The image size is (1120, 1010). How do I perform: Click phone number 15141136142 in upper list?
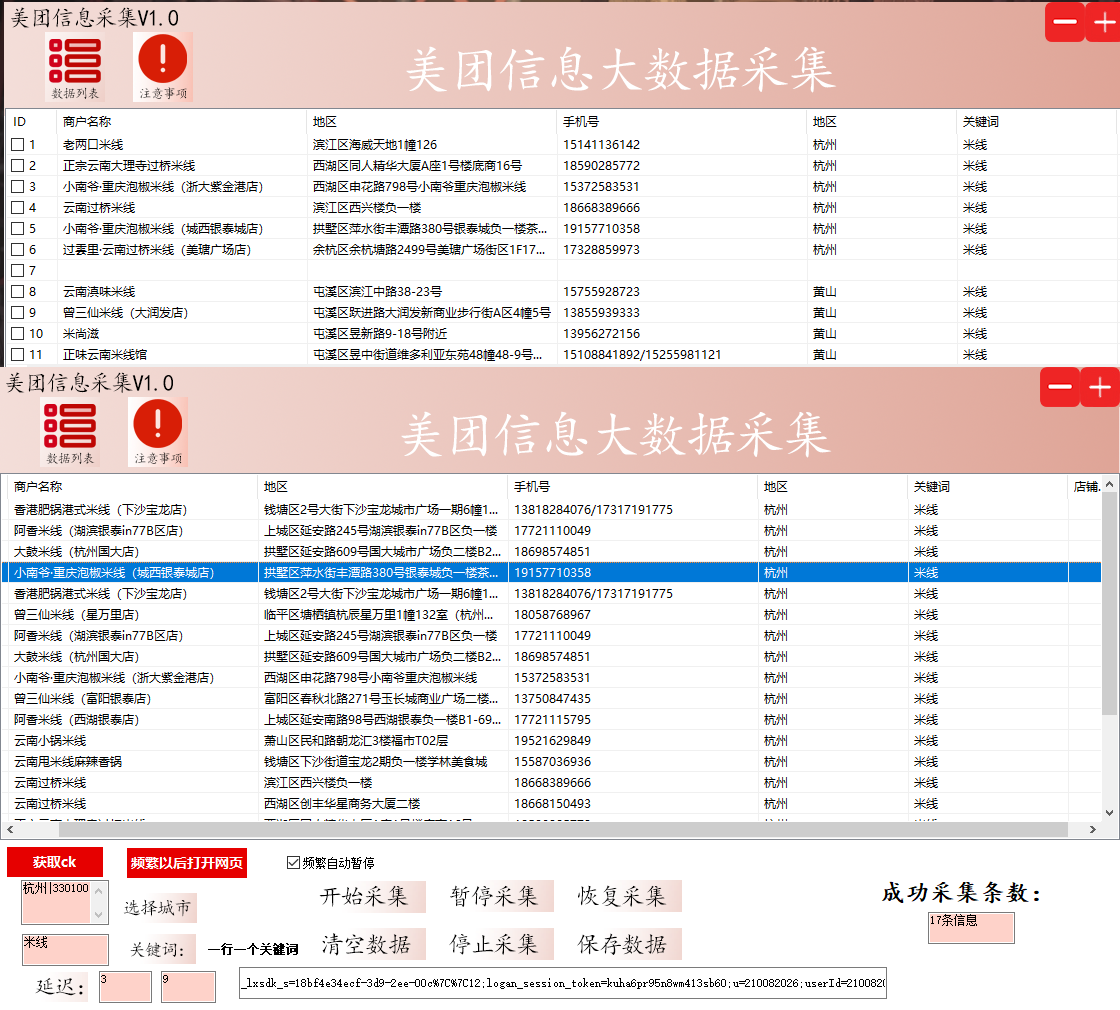[x=601, y=144]
